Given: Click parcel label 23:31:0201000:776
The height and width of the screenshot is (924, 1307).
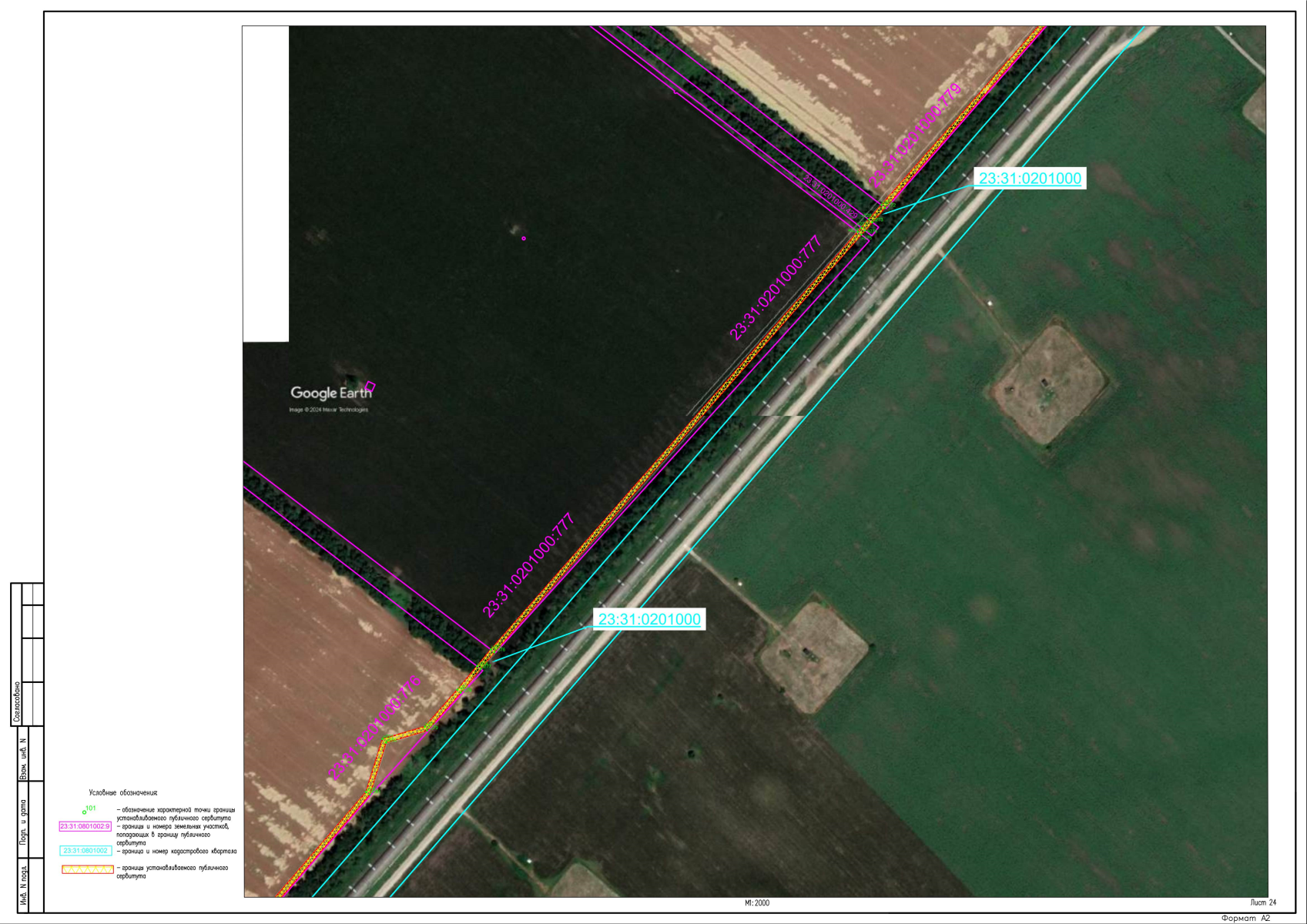Looking at the screenshot, I should coord(375,728).
